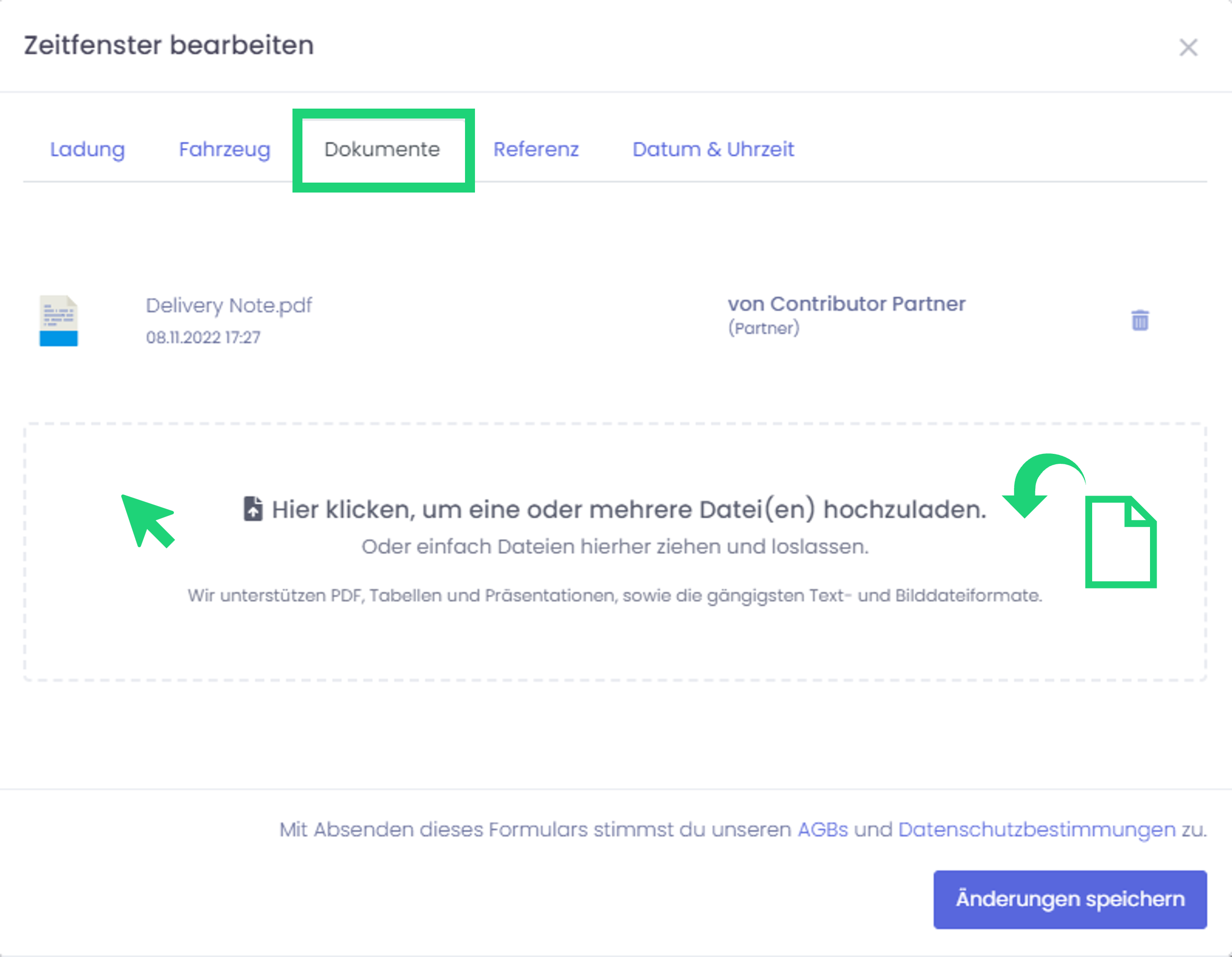Click the drag-and-drop hint text 'Oder einfach Dateien'
Screen dimensions: 1232x957
click(x=615, y=546)
